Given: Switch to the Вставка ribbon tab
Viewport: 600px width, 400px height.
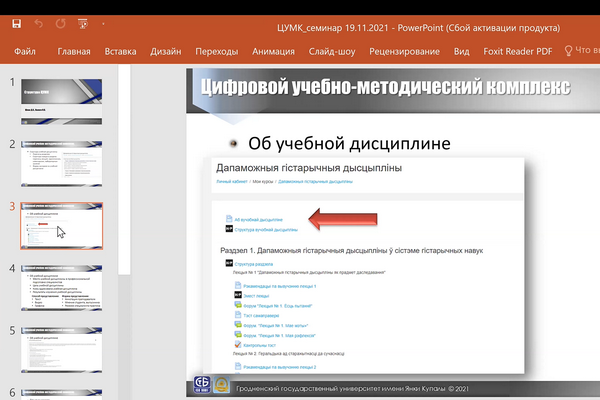Looking at the screenshot, I should coord(120,49).
